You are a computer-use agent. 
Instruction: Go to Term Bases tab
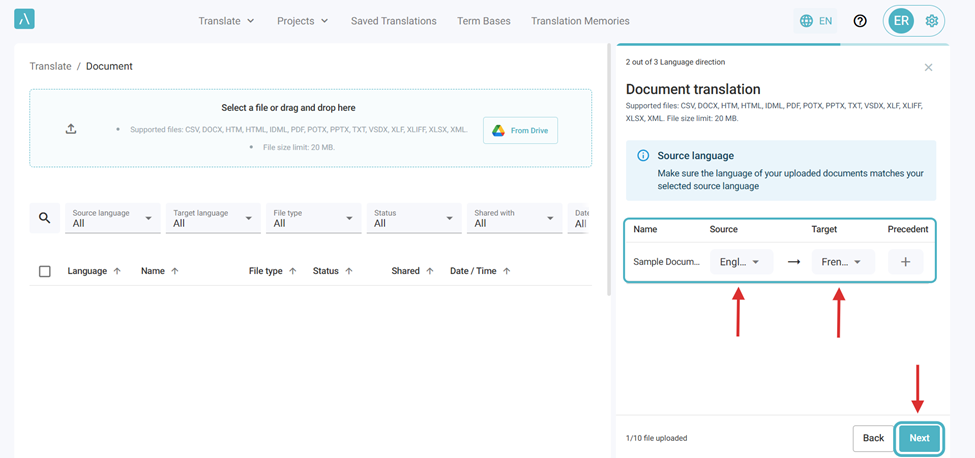tap(483, 21)
